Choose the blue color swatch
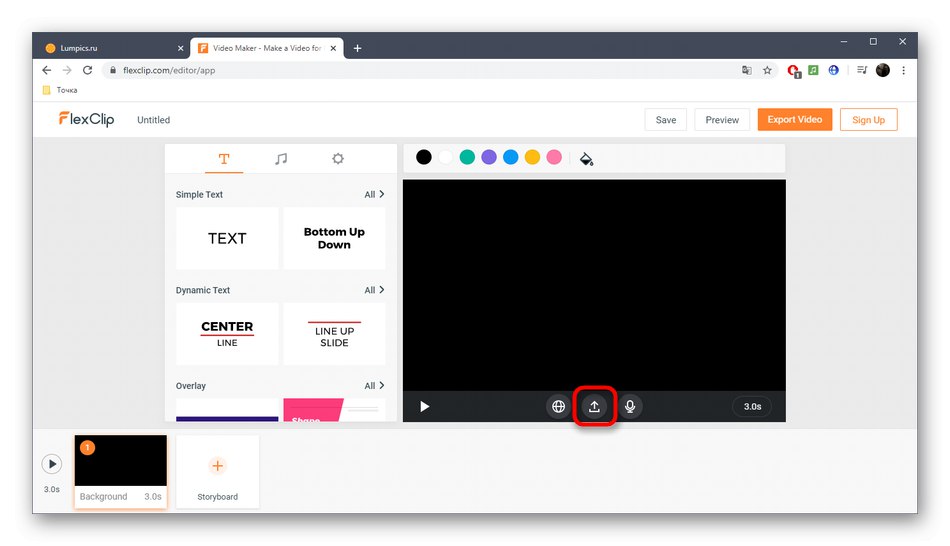The width and height of the screenshot is (950, 546). pos(511,158)
